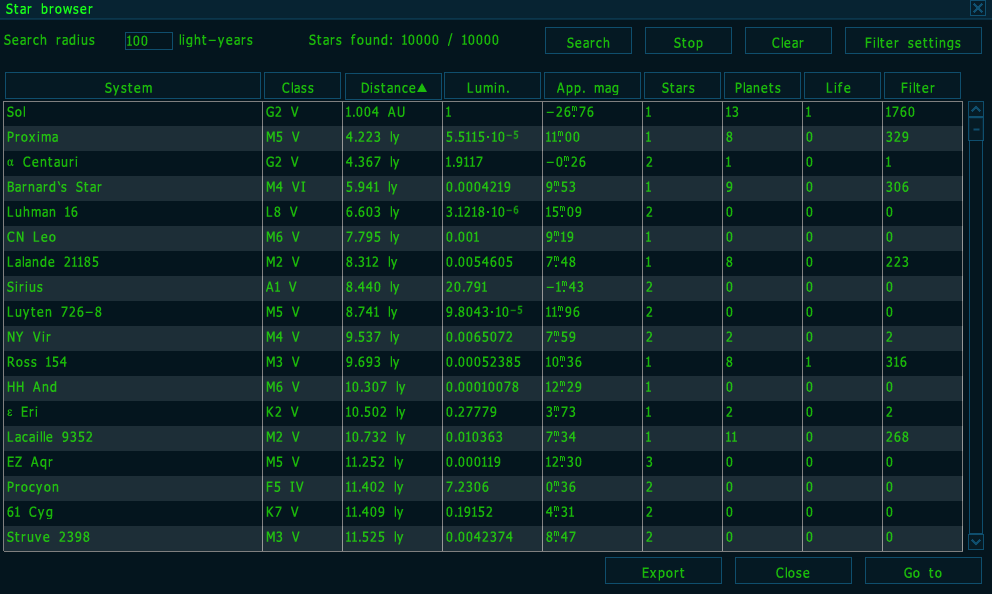Image resolution: width=992 pixels, height=594 pixels.
Task: Select the Sirius row
Action: click(x=483, y=287)
